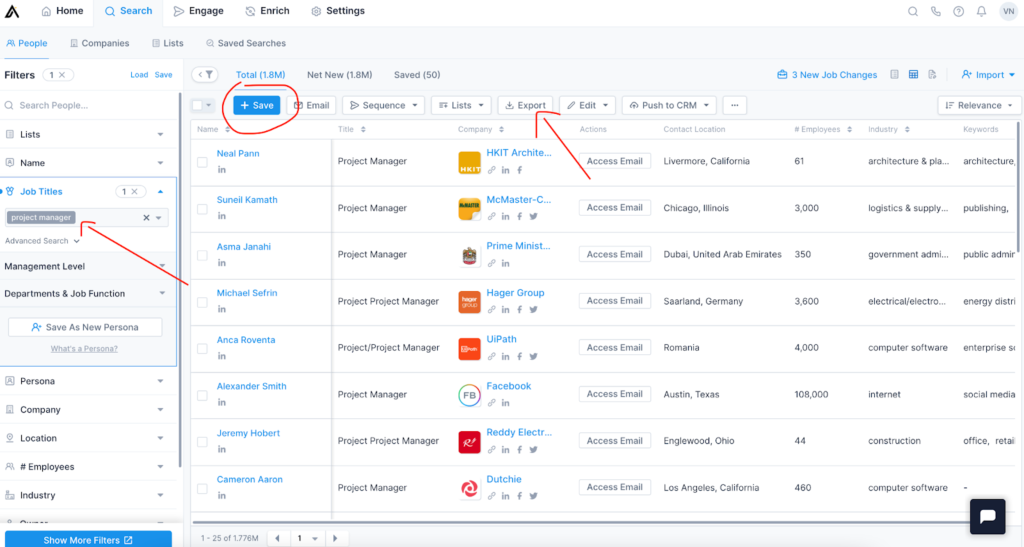The height and width of the screenshot is (547, 1024).
Task: Open the phone dialer icon
Action: click(x=936, y=11)
